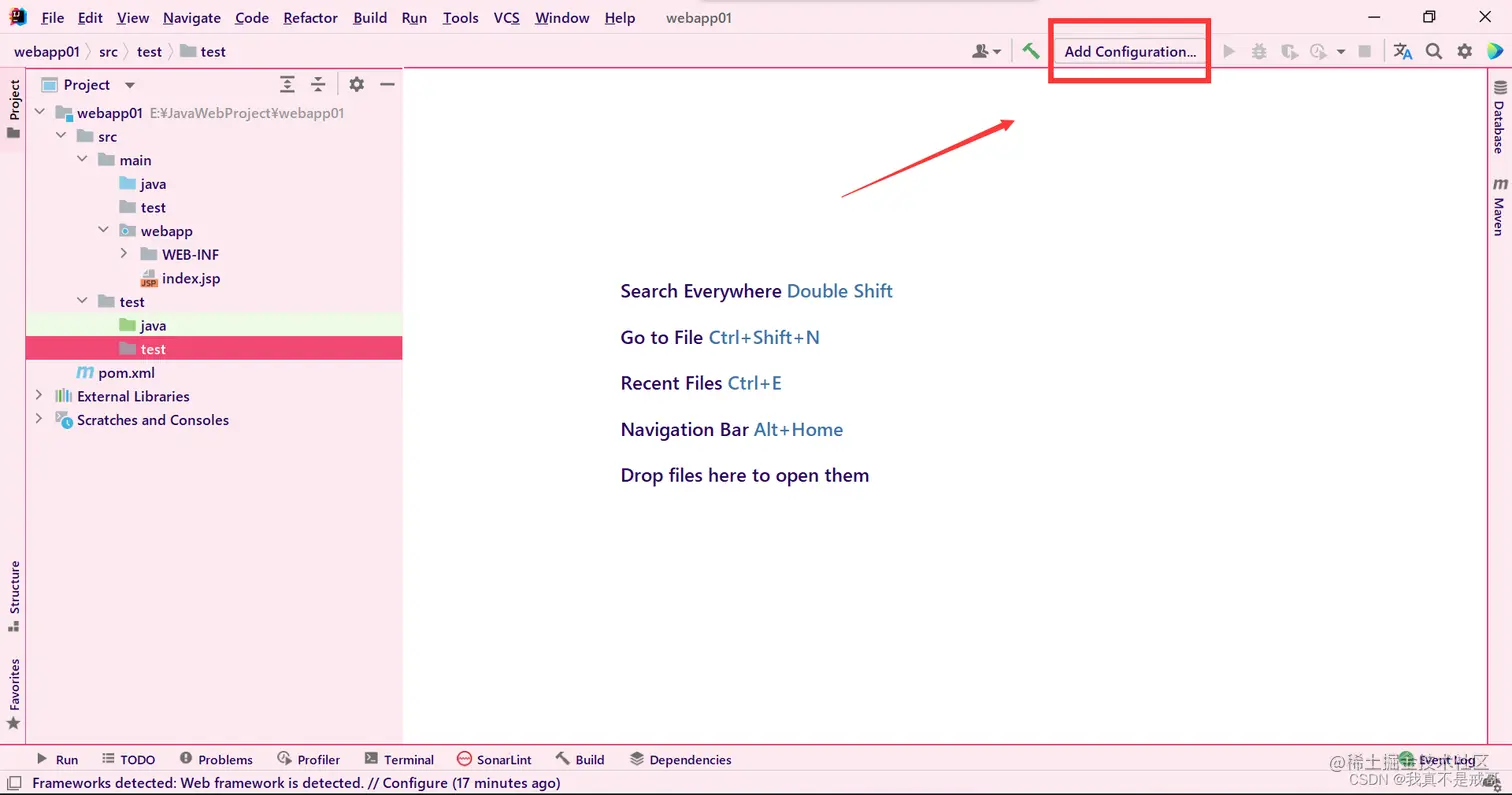This screenshot has height=795, width=1512.
Task: Open the Code menu
Action: pyautogui.click(x=252, y=18)
